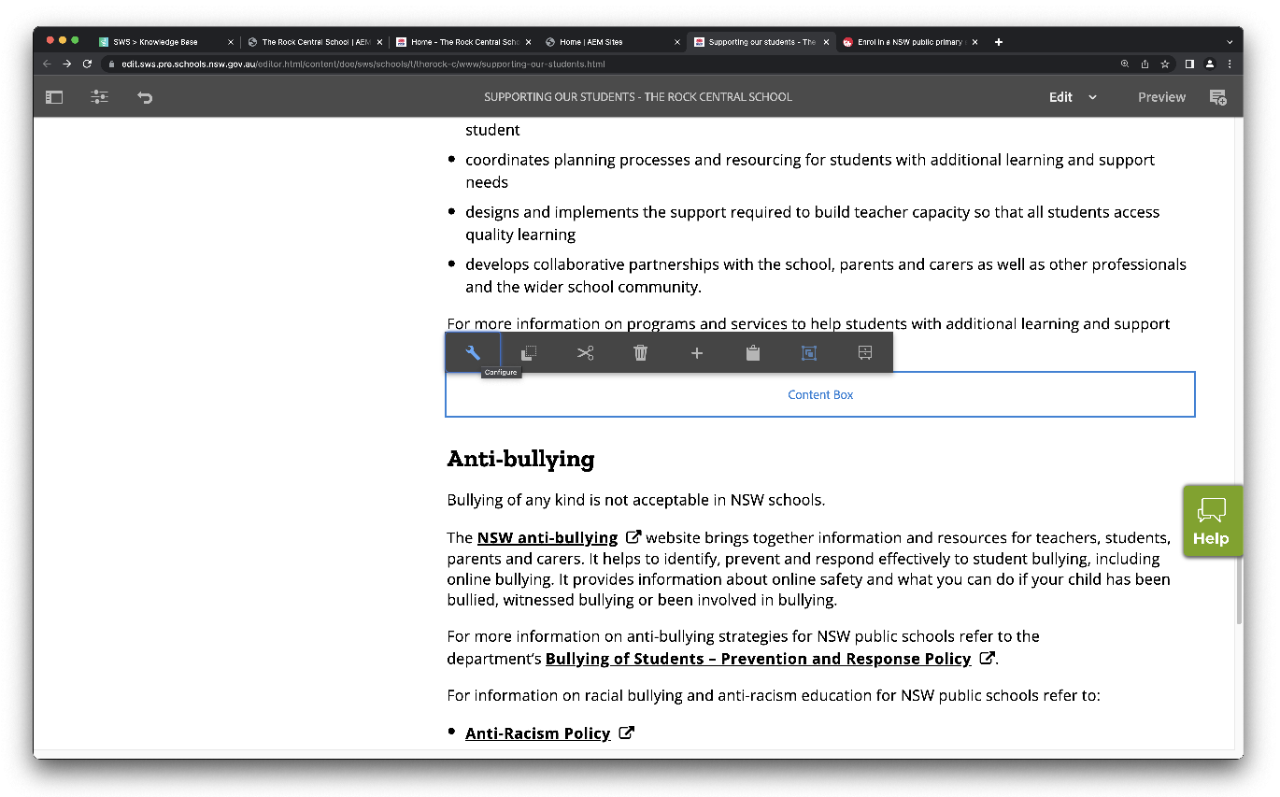Reload the current browser page
This screenshot has width=1280, height=797.
pyautogui.click(x=87, y=64)
